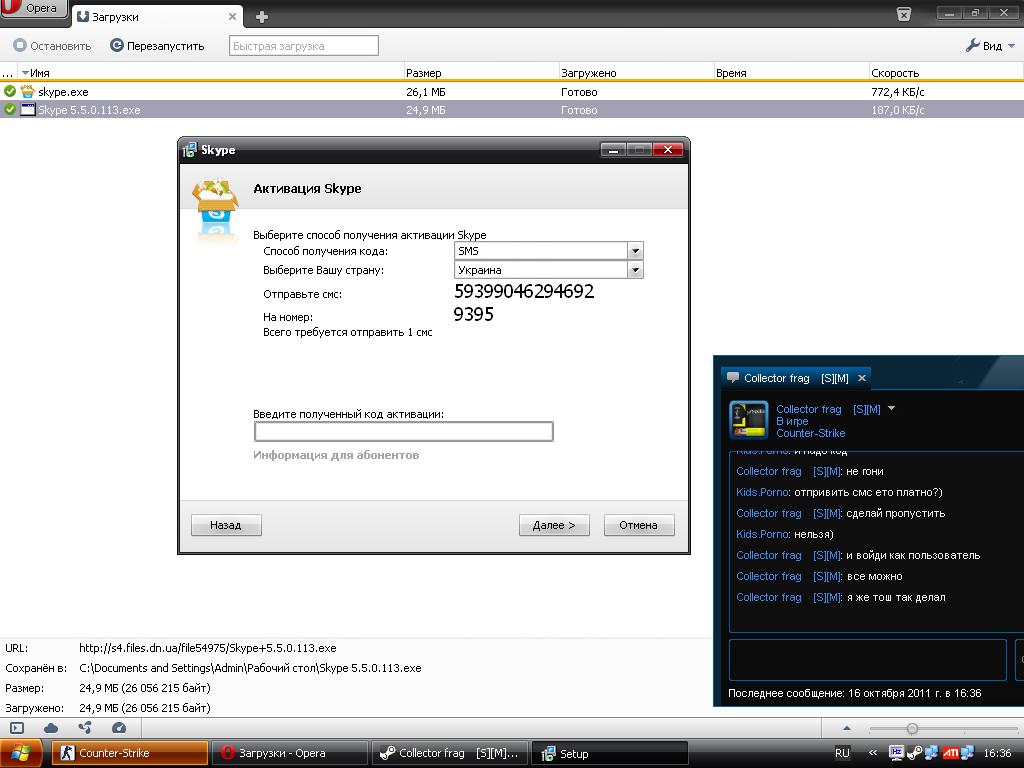Switch to the Setup taskbar item

click(610, 753)
